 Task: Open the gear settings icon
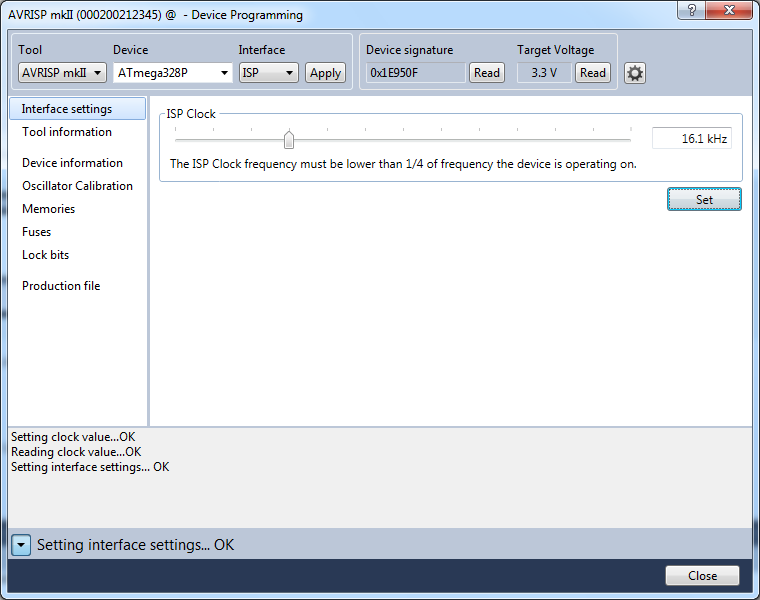[x=635, y=73]
